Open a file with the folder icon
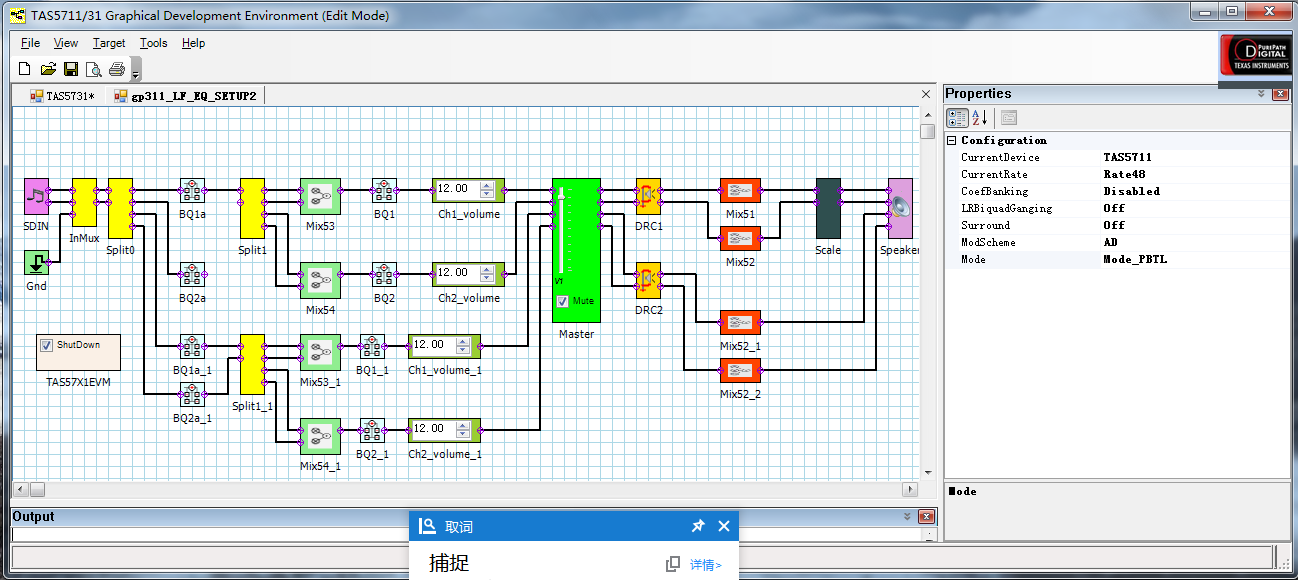 pyautogui.click(x=48, y=69)
